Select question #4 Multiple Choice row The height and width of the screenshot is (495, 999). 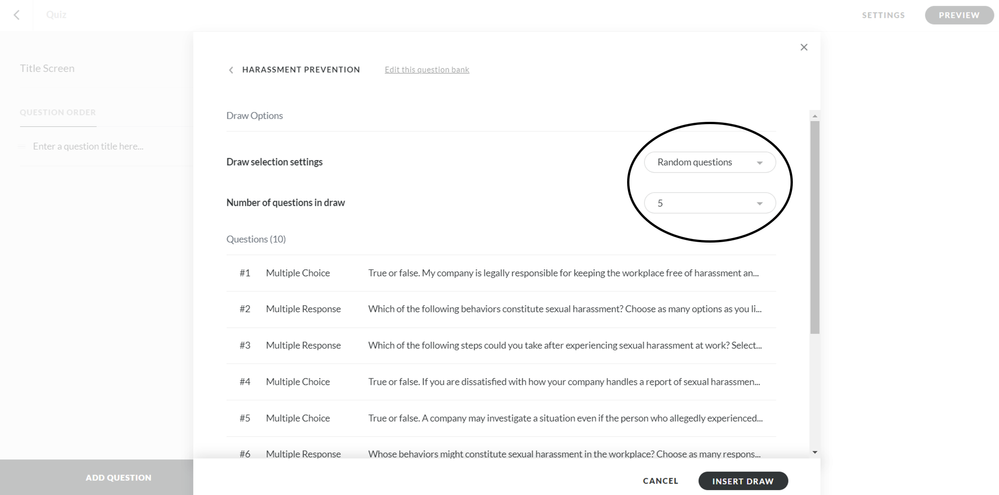500,381
